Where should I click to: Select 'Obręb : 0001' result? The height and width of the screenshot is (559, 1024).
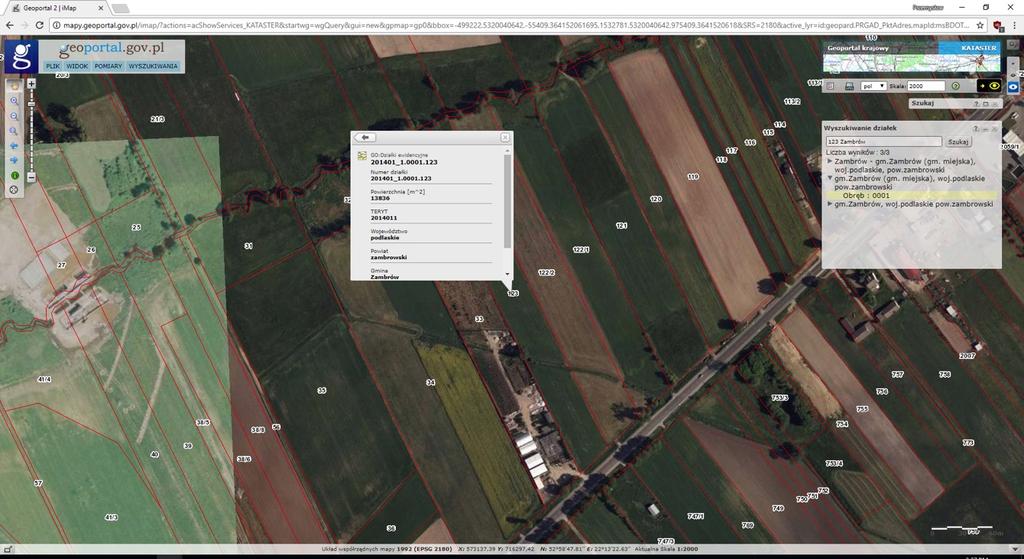[x=911, y=195]
